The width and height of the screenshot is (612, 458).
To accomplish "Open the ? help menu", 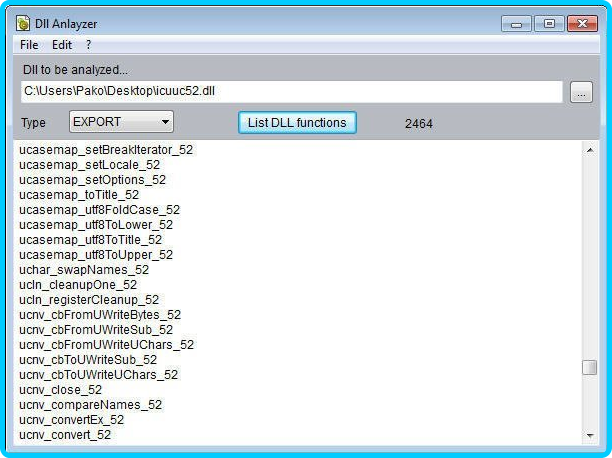I will click(89, 45).
